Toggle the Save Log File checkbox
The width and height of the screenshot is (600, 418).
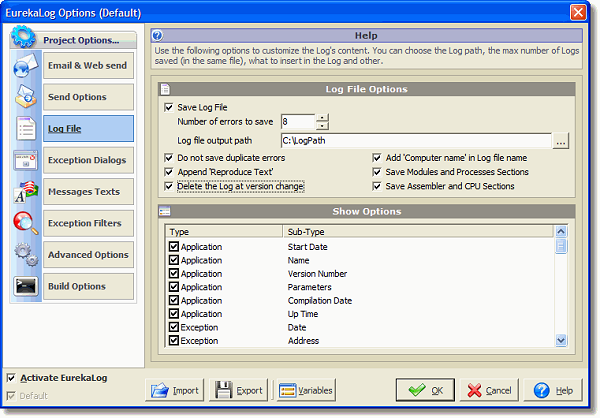[x=169, y=107]
